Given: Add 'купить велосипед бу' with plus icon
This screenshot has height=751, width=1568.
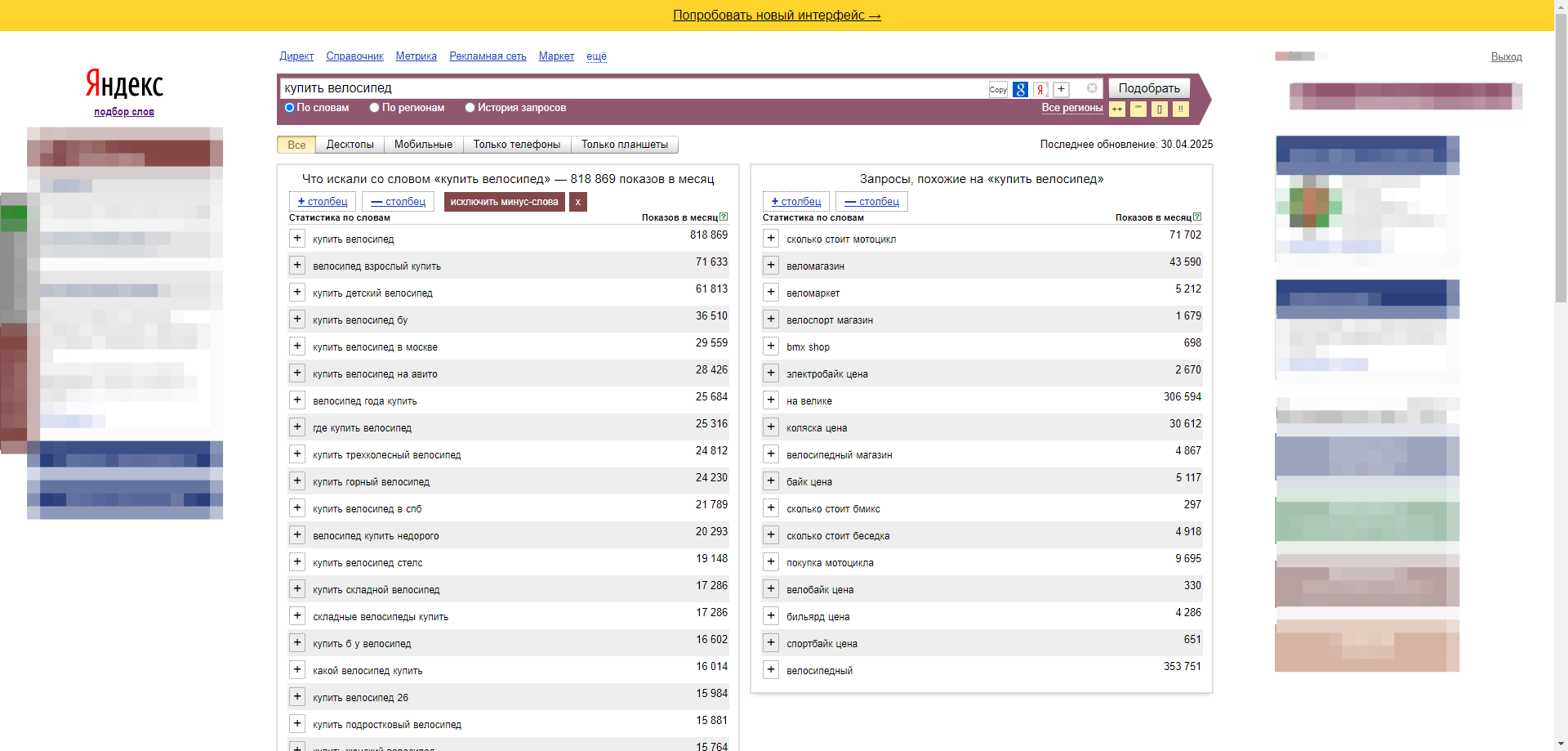Looking at the screenshot, I should tap(297, 320).
